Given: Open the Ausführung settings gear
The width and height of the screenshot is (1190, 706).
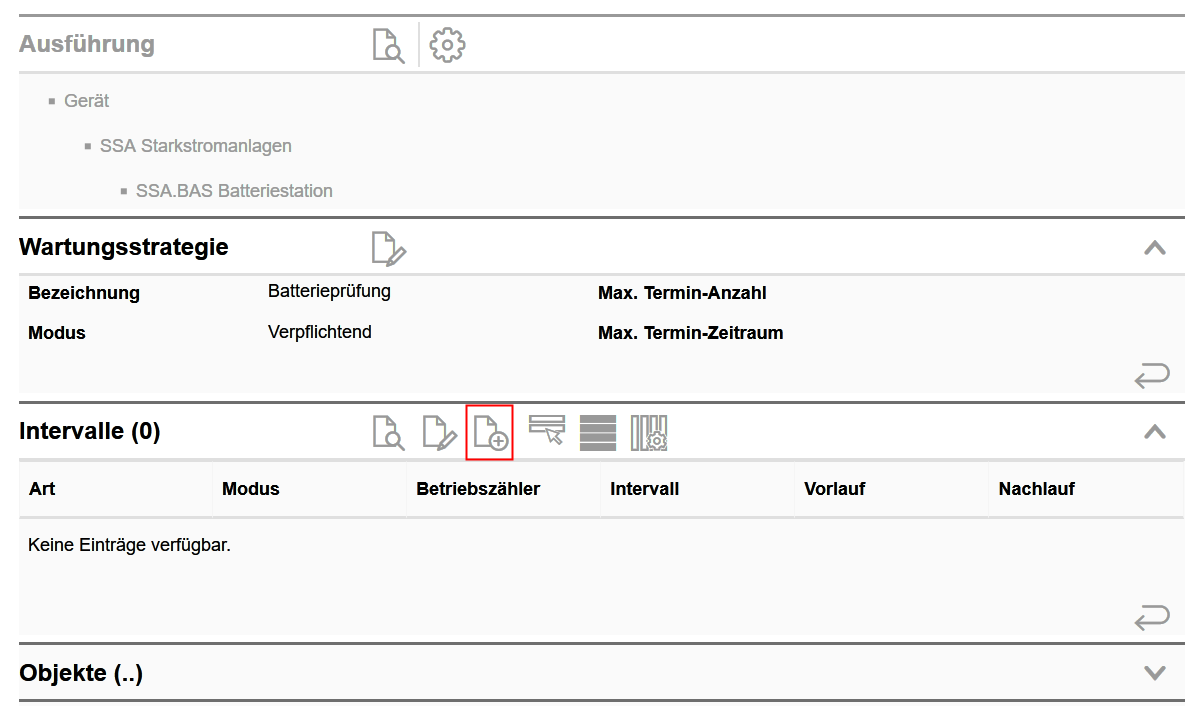Looking at the screenshot, I should (447, 45).
